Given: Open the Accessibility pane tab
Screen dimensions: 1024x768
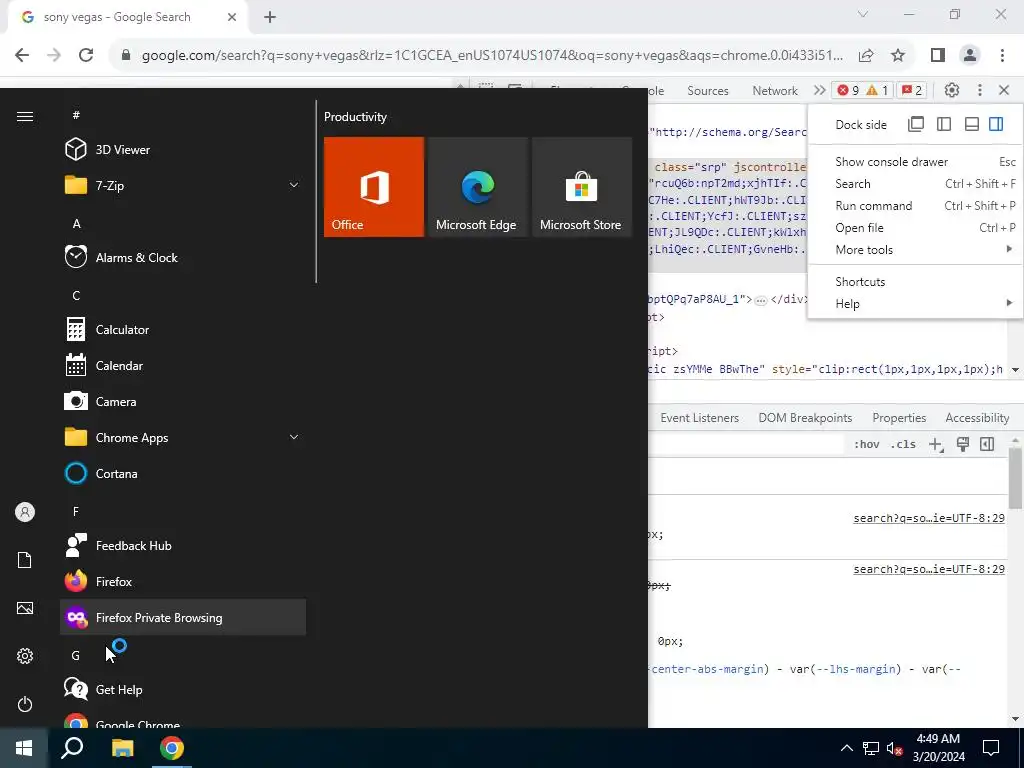Looking at the screenshot, I should click(977, 418).
